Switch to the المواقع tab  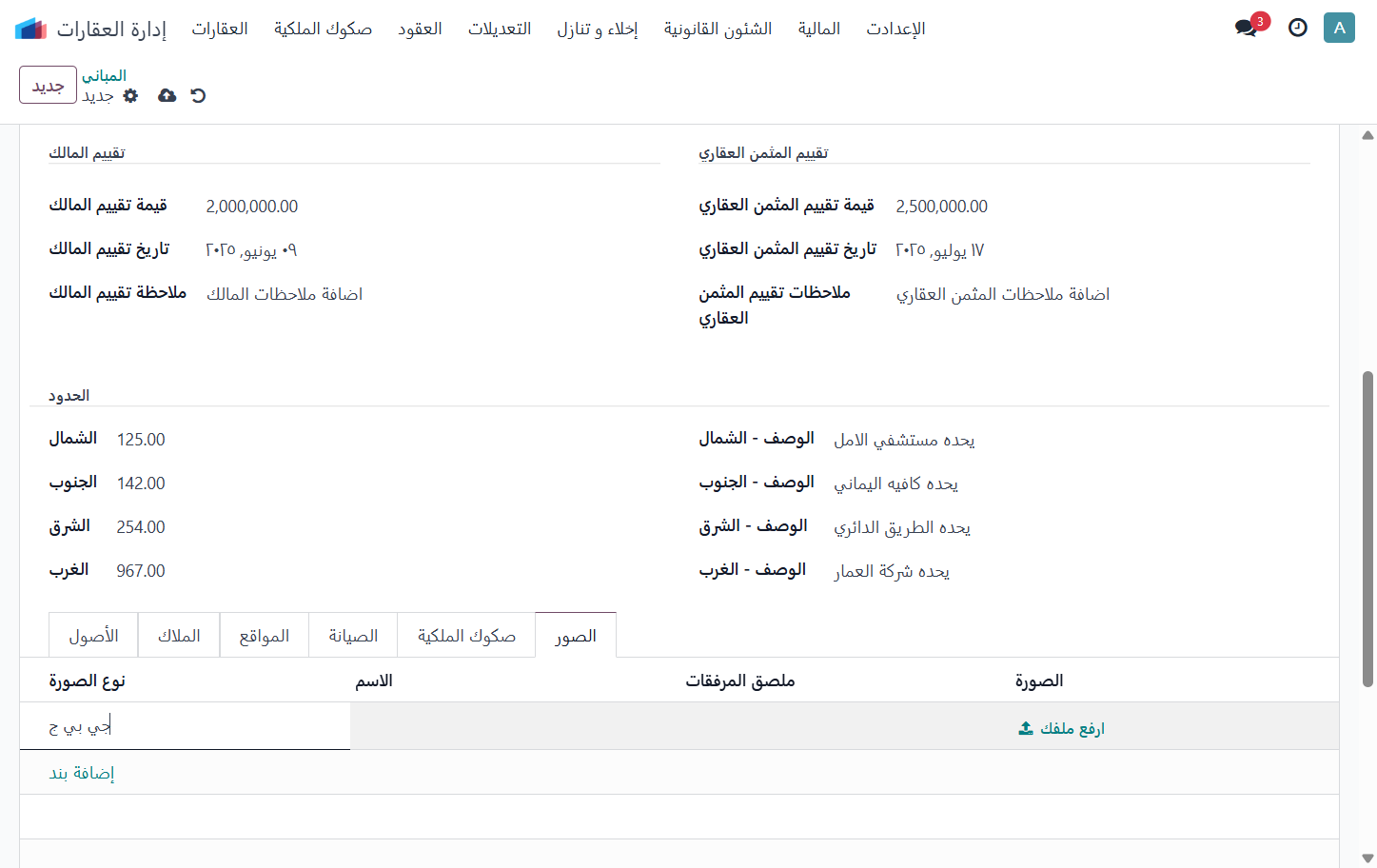pyautogui.click(x=265, y=636)
